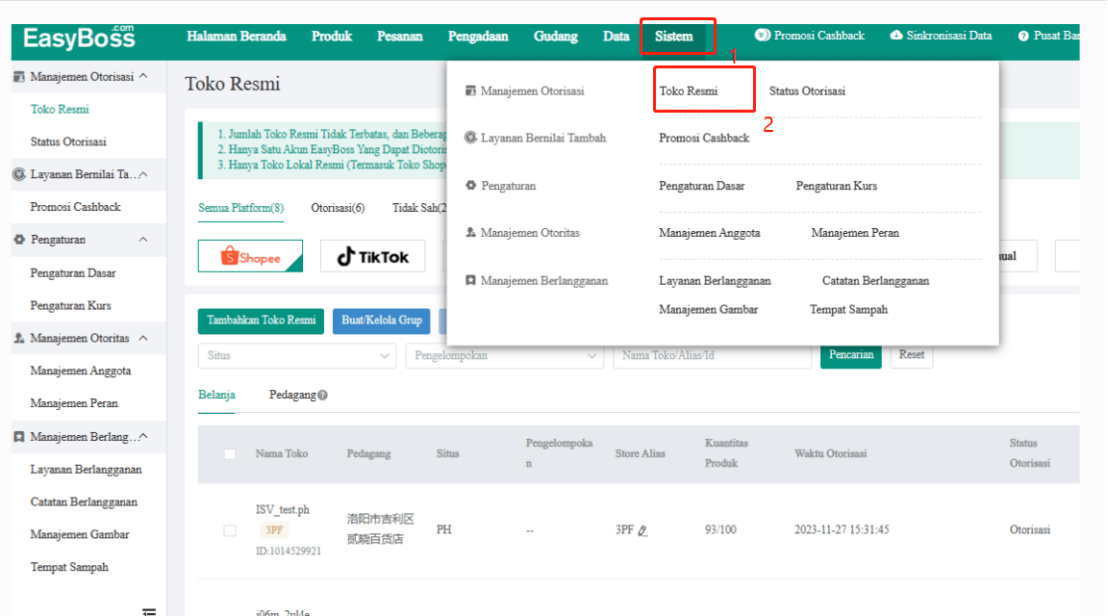Click the Sinkronisasi Data cloud icon
Viewport: 1108px width, 616px height.
896,35
